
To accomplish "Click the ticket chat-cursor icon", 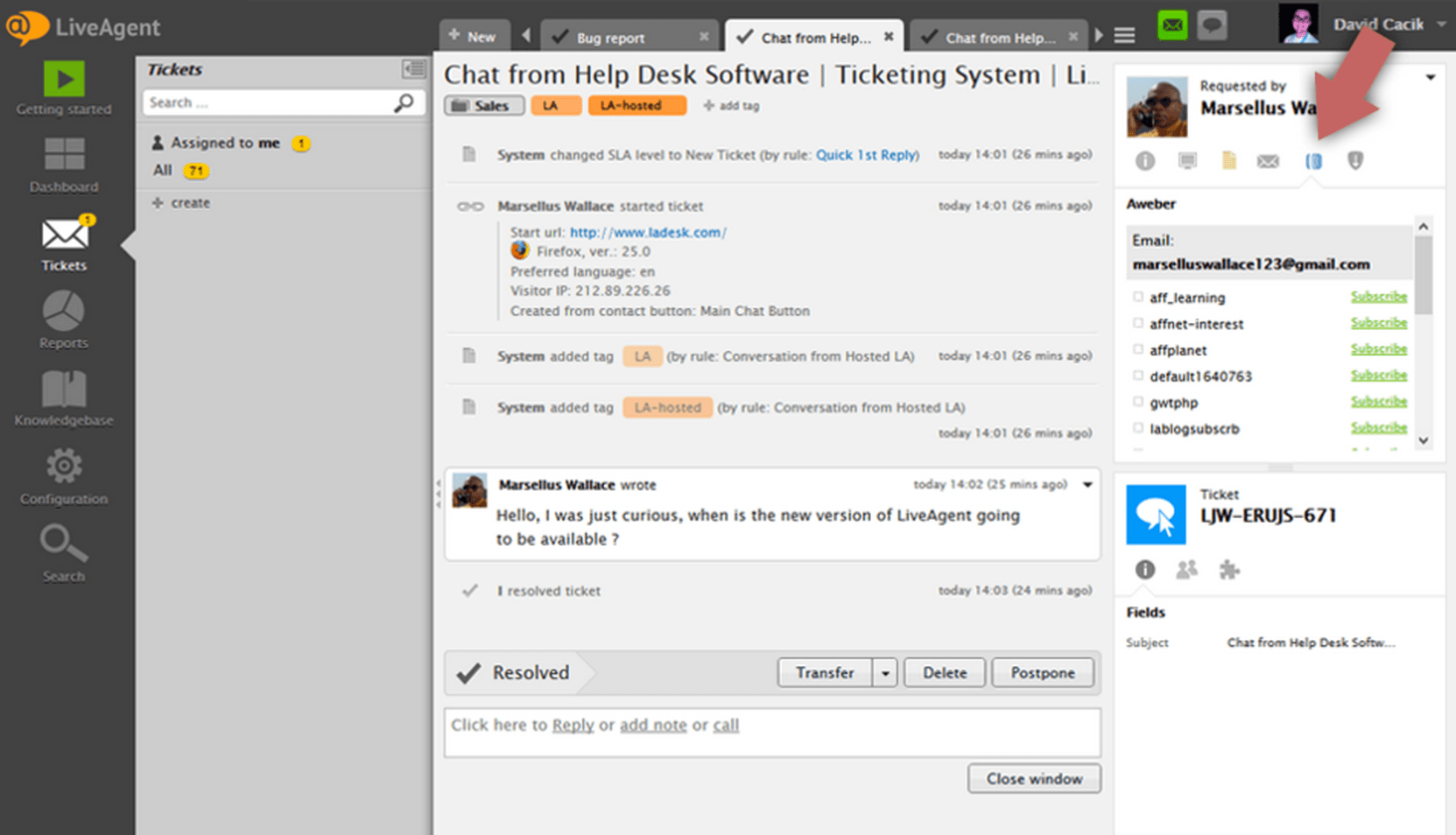I will coord(1156,515).
